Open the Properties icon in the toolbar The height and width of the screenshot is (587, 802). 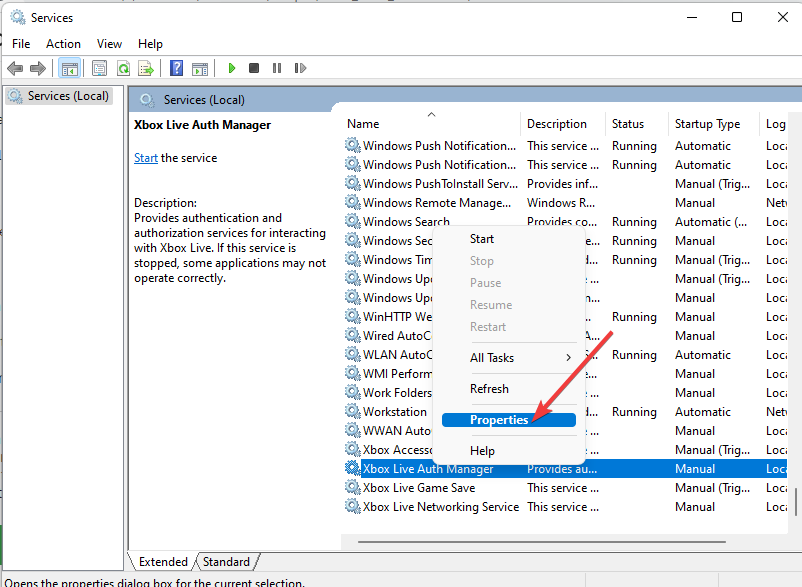(x=99, y=68)
